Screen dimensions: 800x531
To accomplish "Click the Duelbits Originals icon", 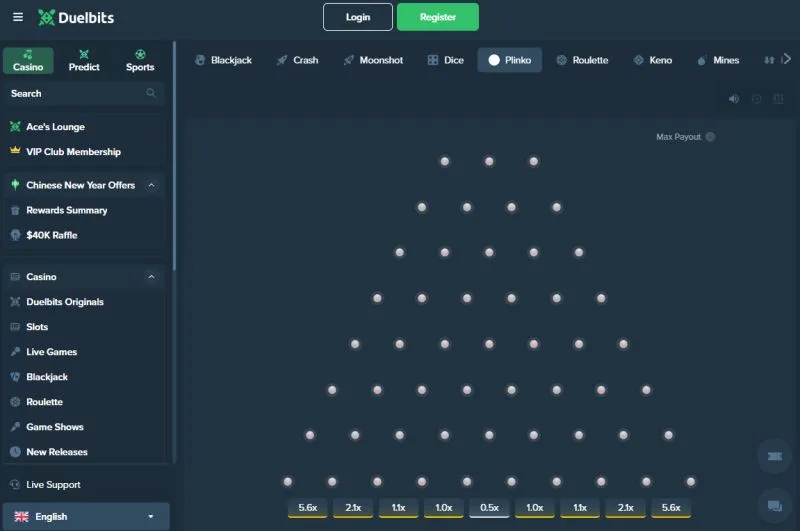I will tap(15, 301).
